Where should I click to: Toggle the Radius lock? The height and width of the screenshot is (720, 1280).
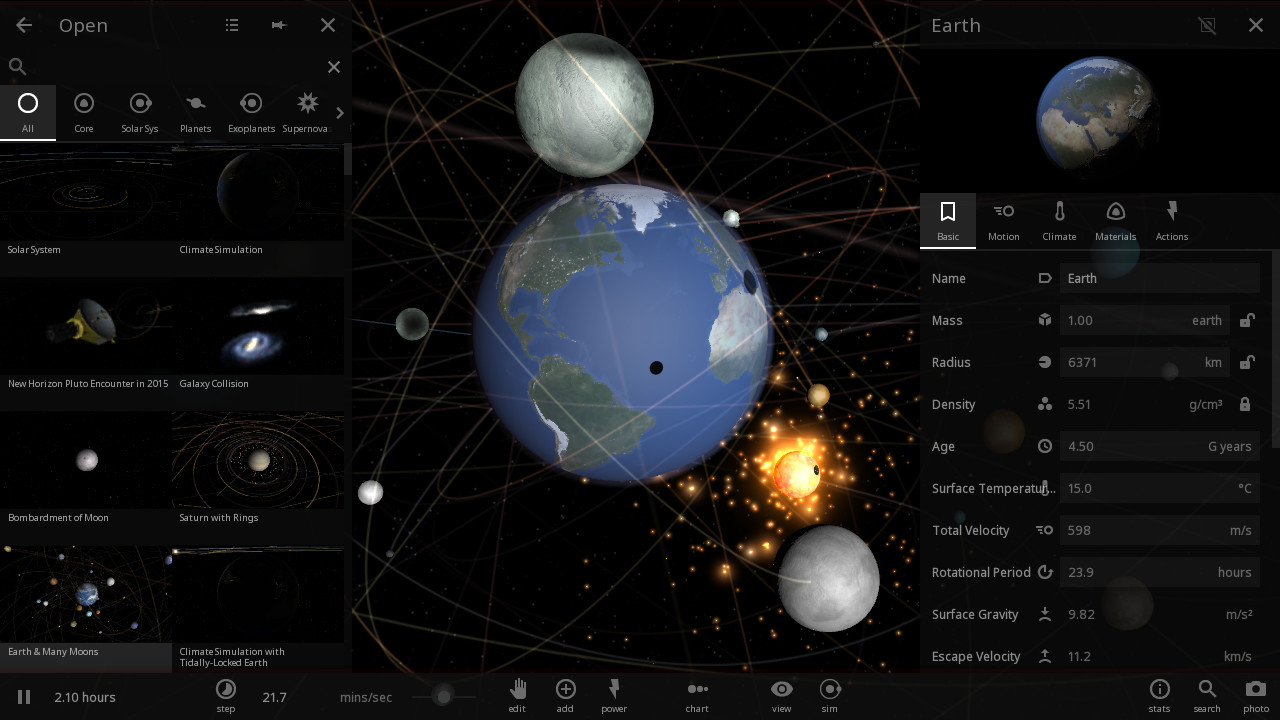[x=1246, y=363]
